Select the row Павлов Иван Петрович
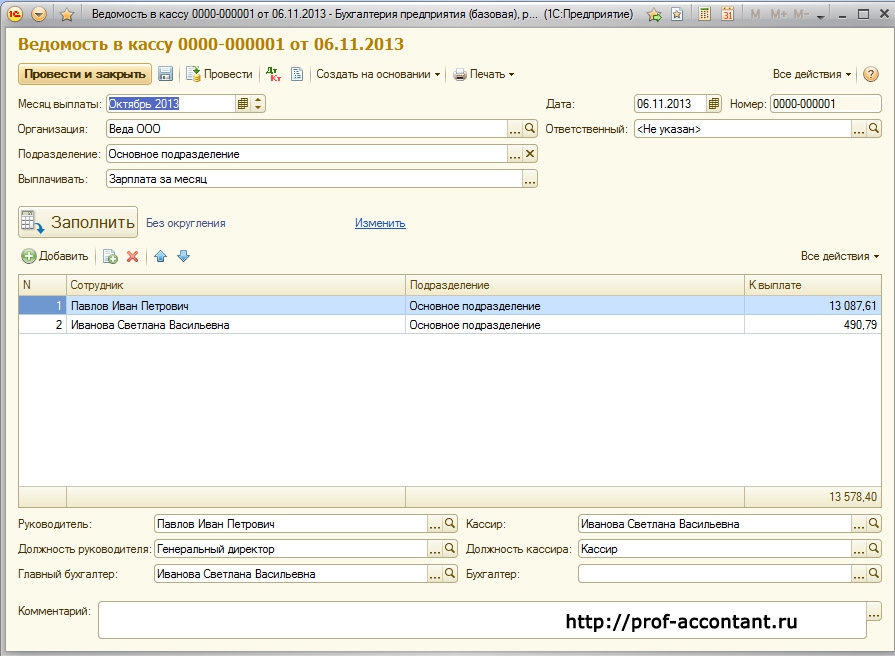Viewport: 895px width, 656px height. click(x=450, y=305)
